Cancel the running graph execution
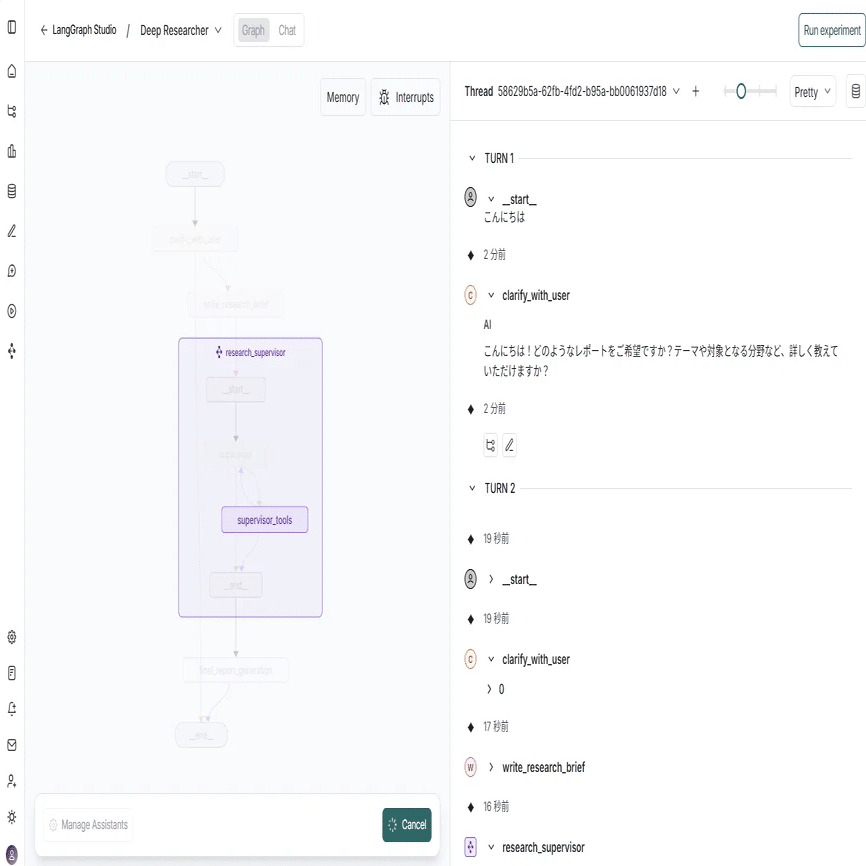 coord(406,825)
